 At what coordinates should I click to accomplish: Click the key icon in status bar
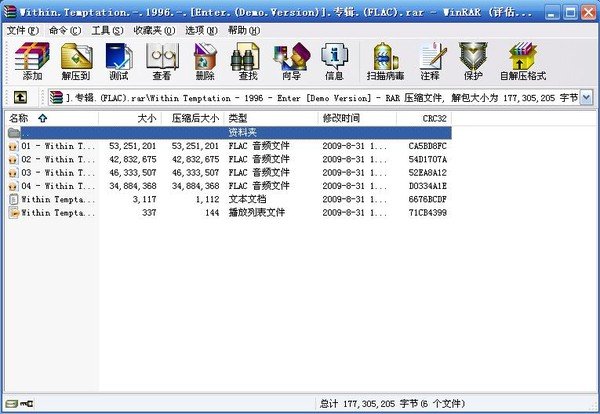27,403
